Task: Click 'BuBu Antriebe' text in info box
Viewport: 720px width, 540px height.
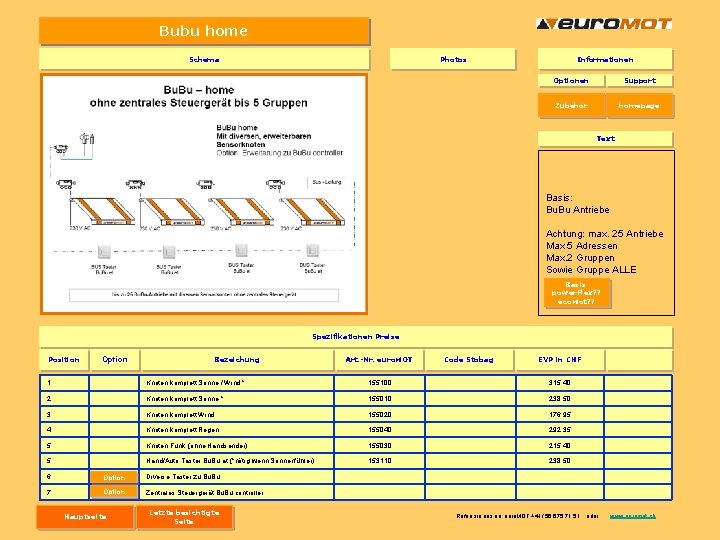Action: click(x=578, y=210)
